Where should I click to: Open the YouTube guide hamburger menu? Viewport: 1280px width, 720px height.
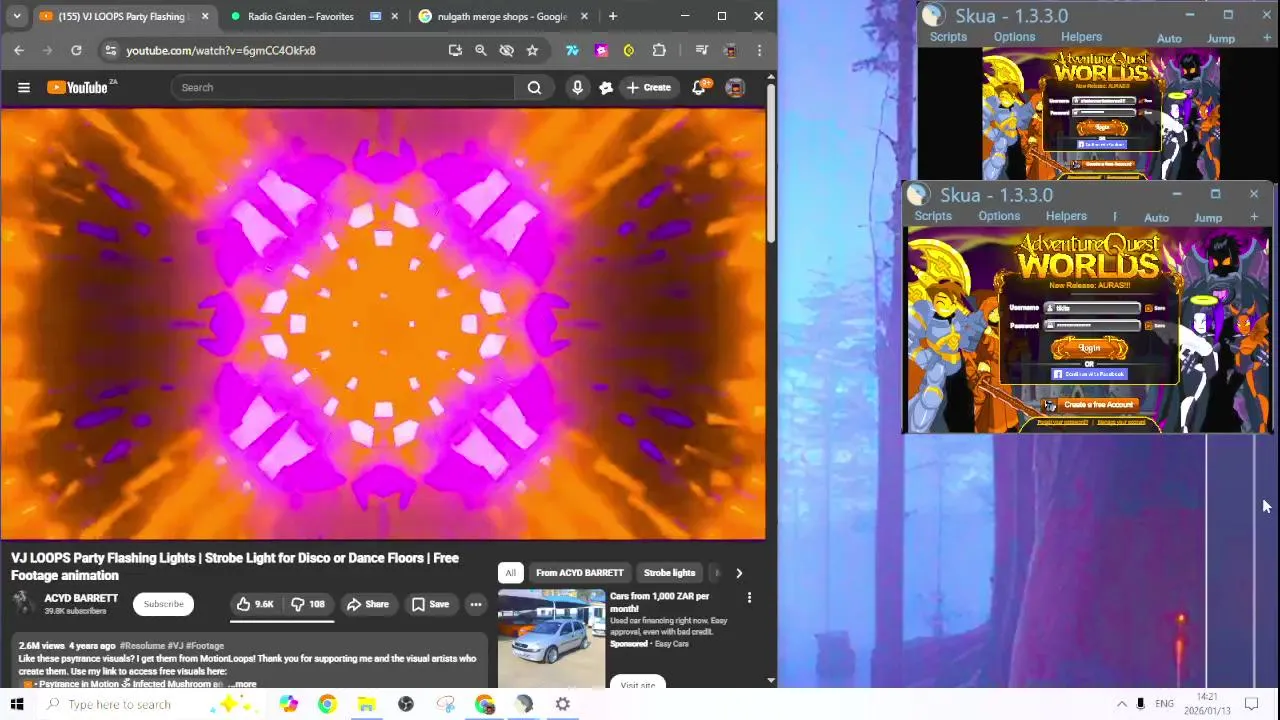click(24, 88)
